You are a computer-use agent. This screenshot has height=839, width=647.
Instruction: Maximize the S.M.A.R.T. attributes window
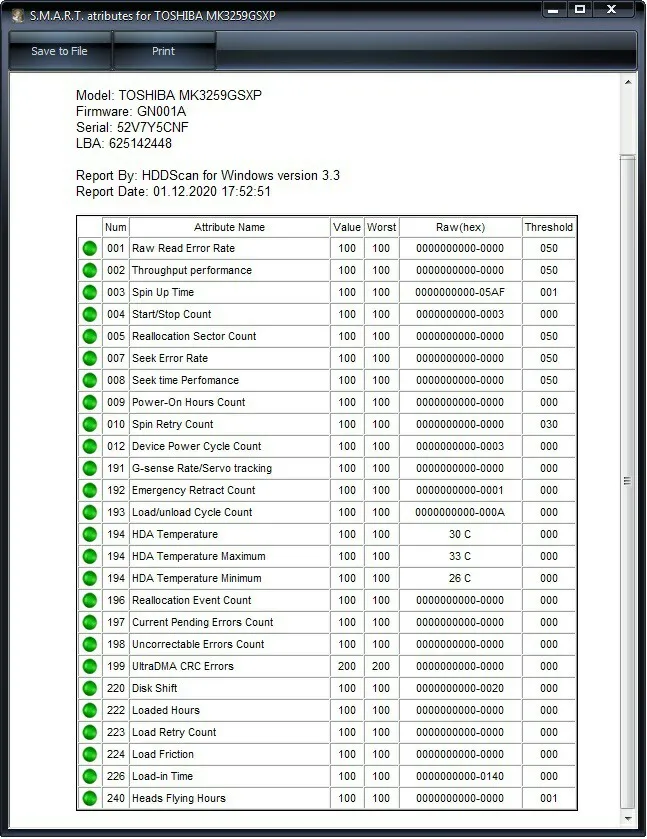(x=580, y=9)
